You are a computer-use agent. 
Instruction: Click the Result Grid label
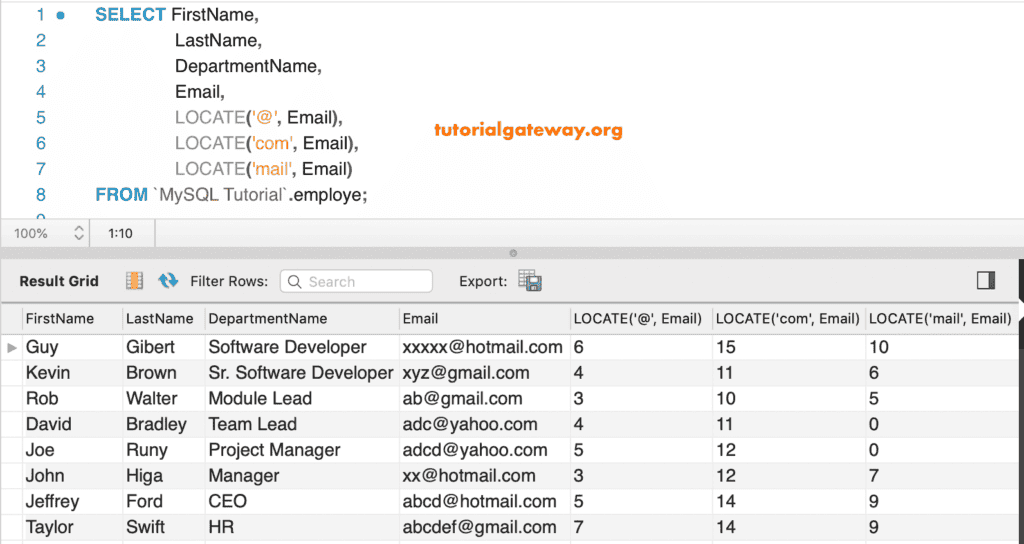coord(59,281)
